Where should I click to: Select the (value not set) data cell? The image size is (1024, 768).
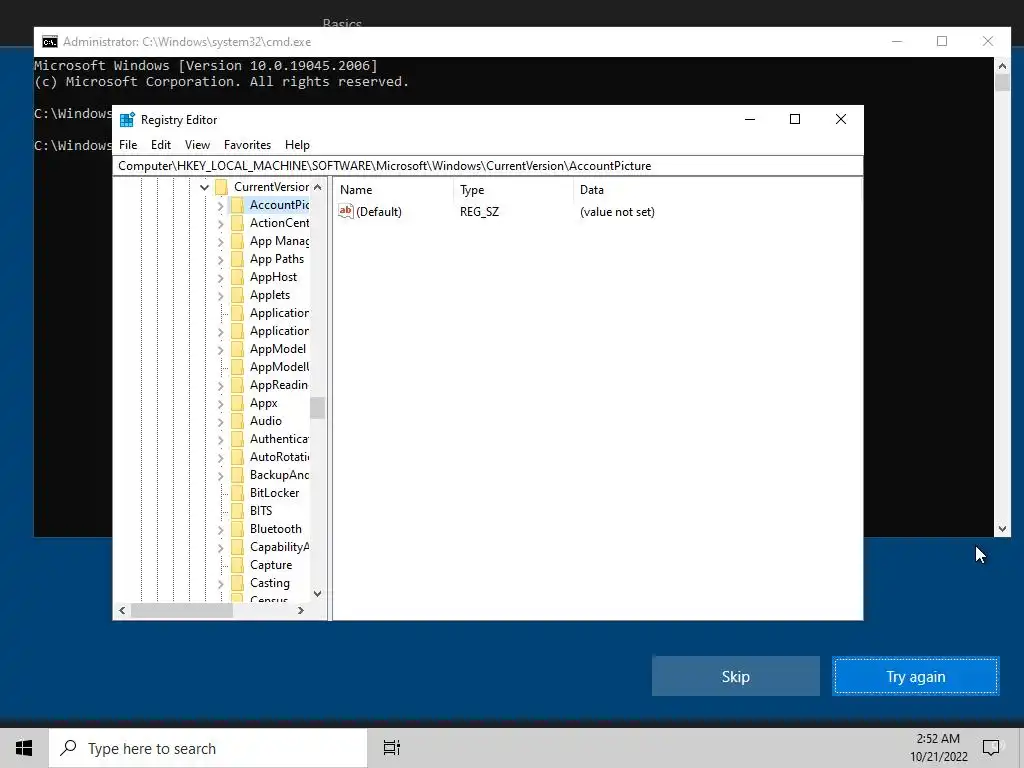617,212
